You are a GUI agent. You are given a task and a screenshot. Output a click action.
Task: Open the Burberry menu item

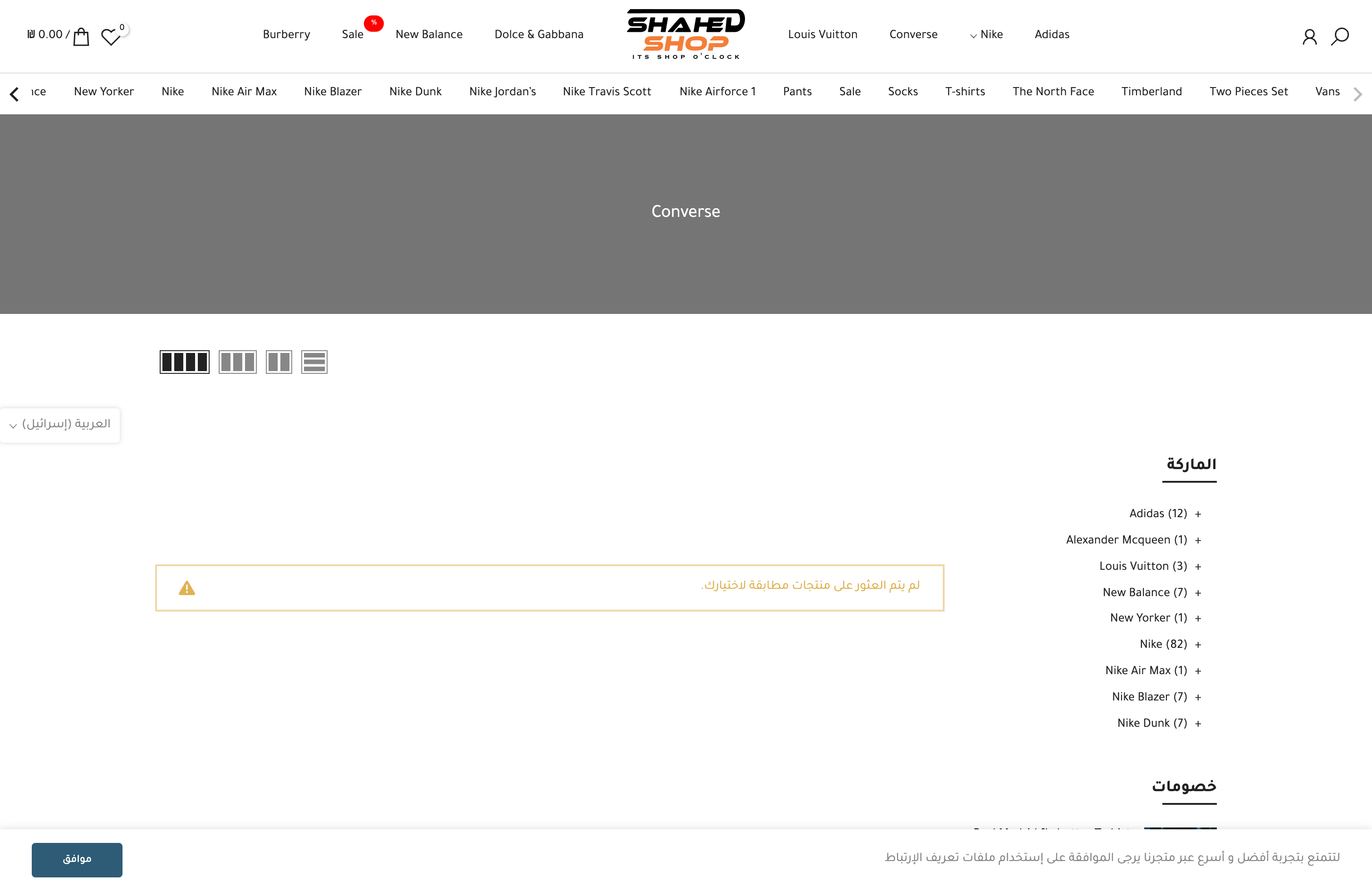[286, 35]
